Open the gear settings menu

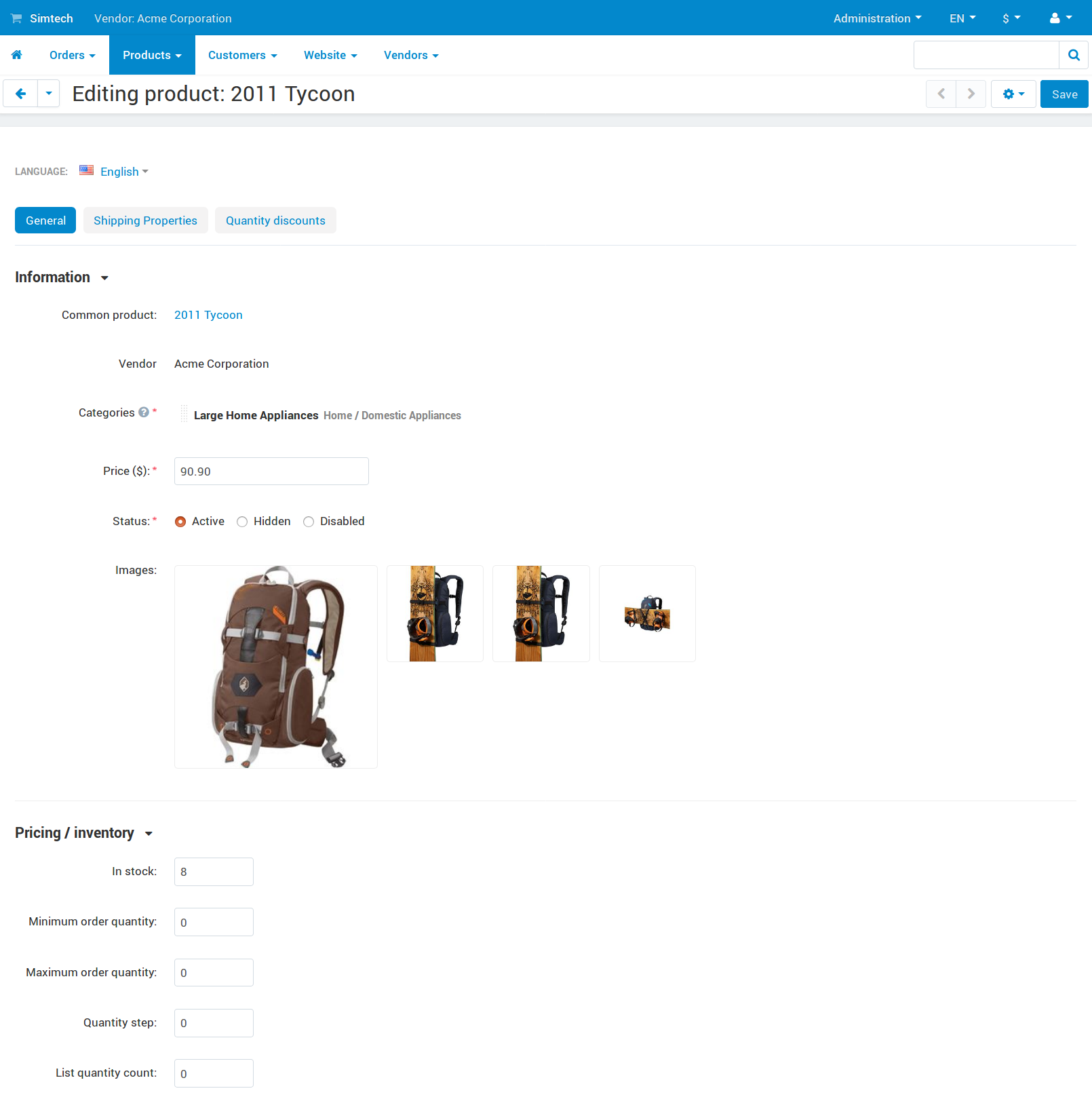[1013, 94]
